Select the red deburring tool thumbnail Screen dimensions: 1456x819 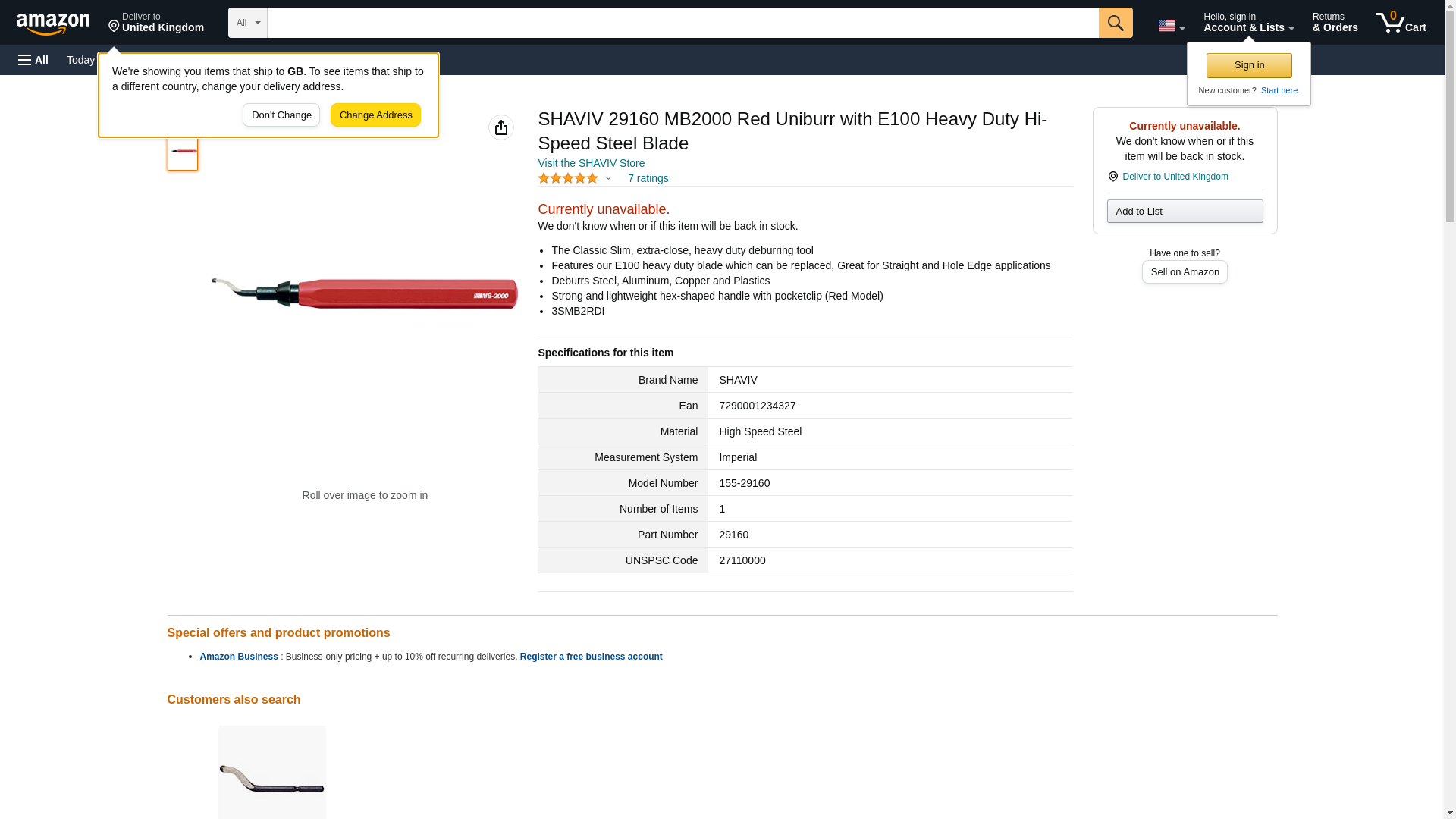[x=183, y=152]
